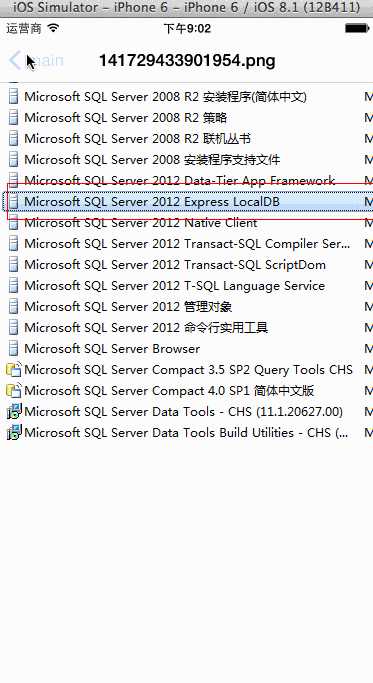Click the 运营商 carrier label
The width and height of the screenshot is (373, 683).
click(24, 28)
